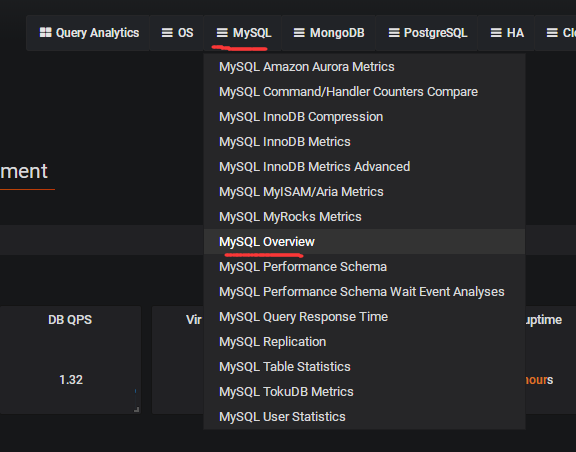The image size is (576, 452).
Task: Expand the OS dashboards menu
Action: point(177,33)
